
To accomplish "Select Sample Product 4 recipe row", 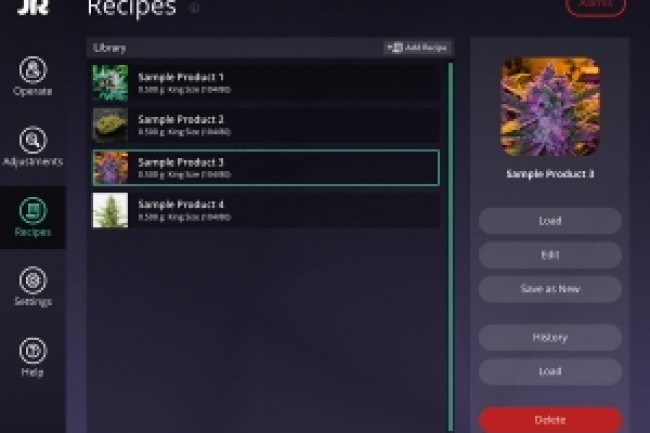I will (266, 210).
